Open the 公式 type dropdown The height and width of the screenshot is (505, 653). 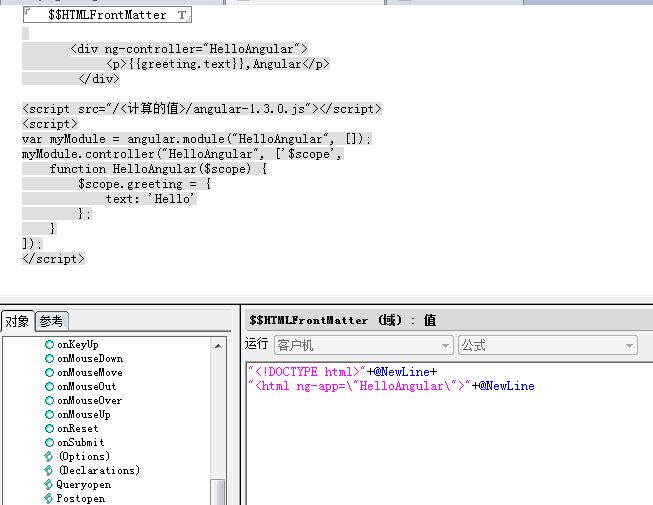coord(548,345)
